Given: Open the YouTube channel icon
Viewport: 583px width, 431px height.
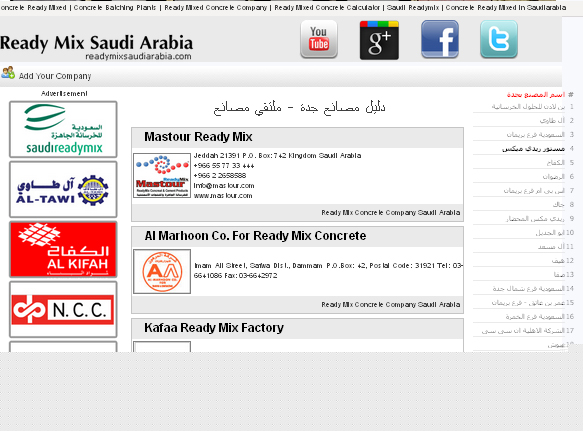Looking at the screenshot, I should [x=319, y=39].
